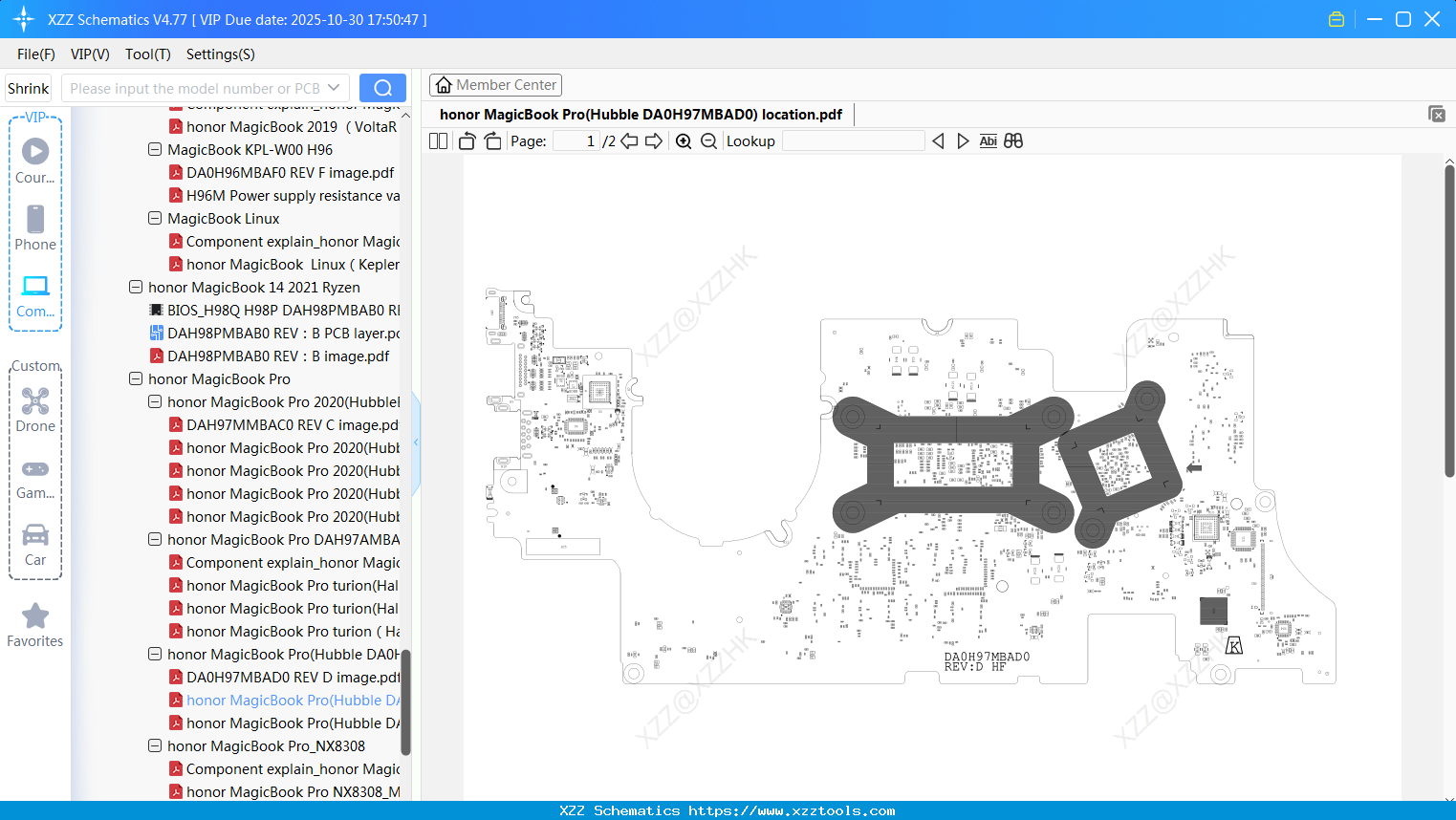Open the File(F) menu
1456x820 pixels.
pos(36,54)
